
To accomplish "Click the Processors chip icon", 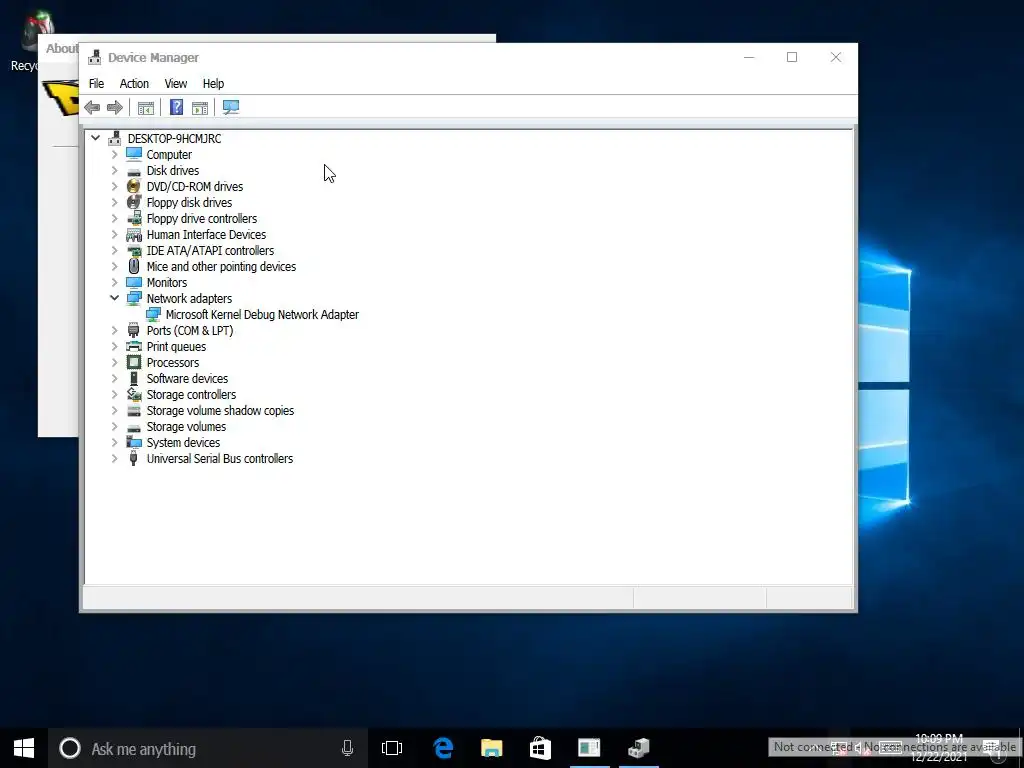I will (134, 362).
